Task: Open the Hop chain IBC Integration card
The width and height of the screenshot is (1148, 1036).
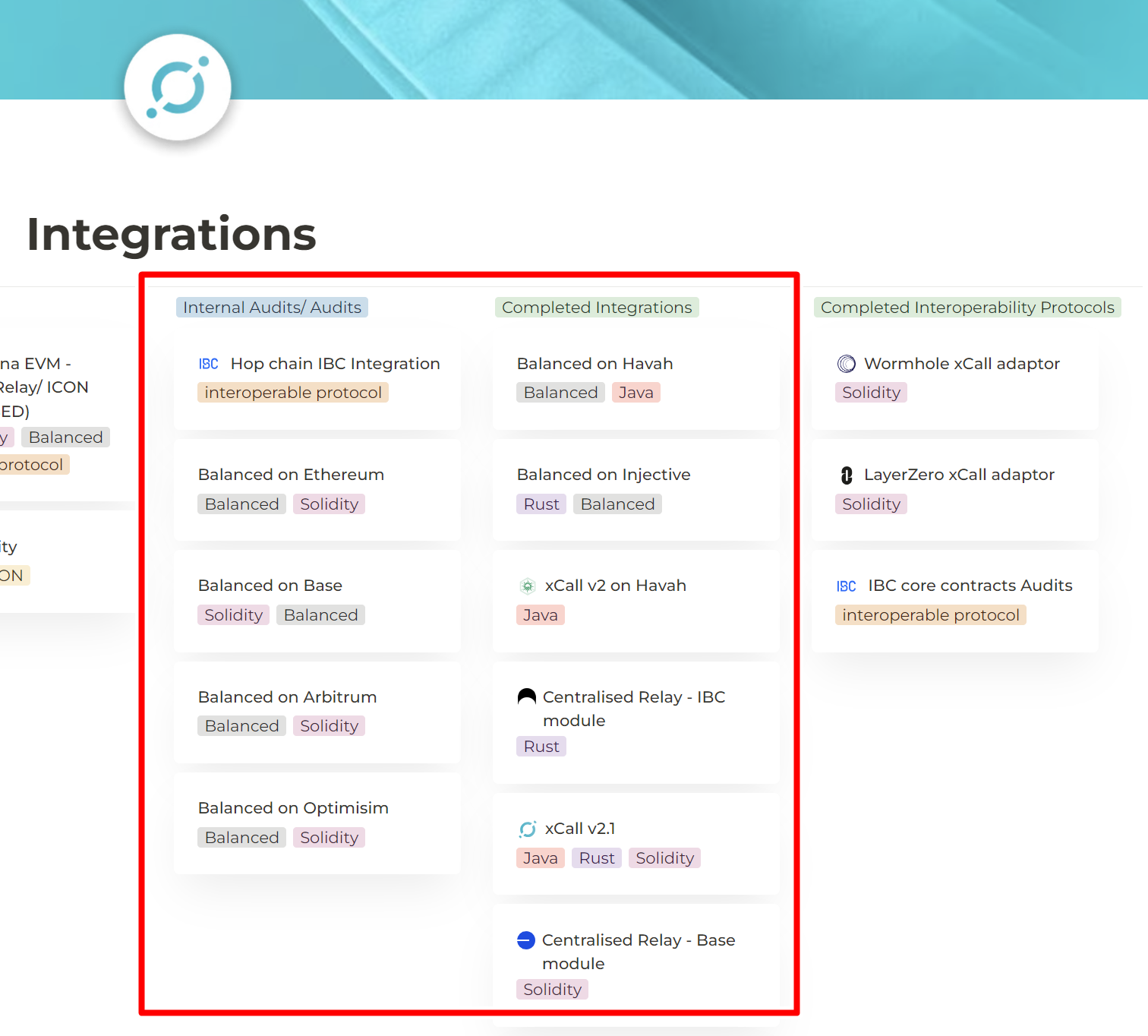Action: coord(317,379)
